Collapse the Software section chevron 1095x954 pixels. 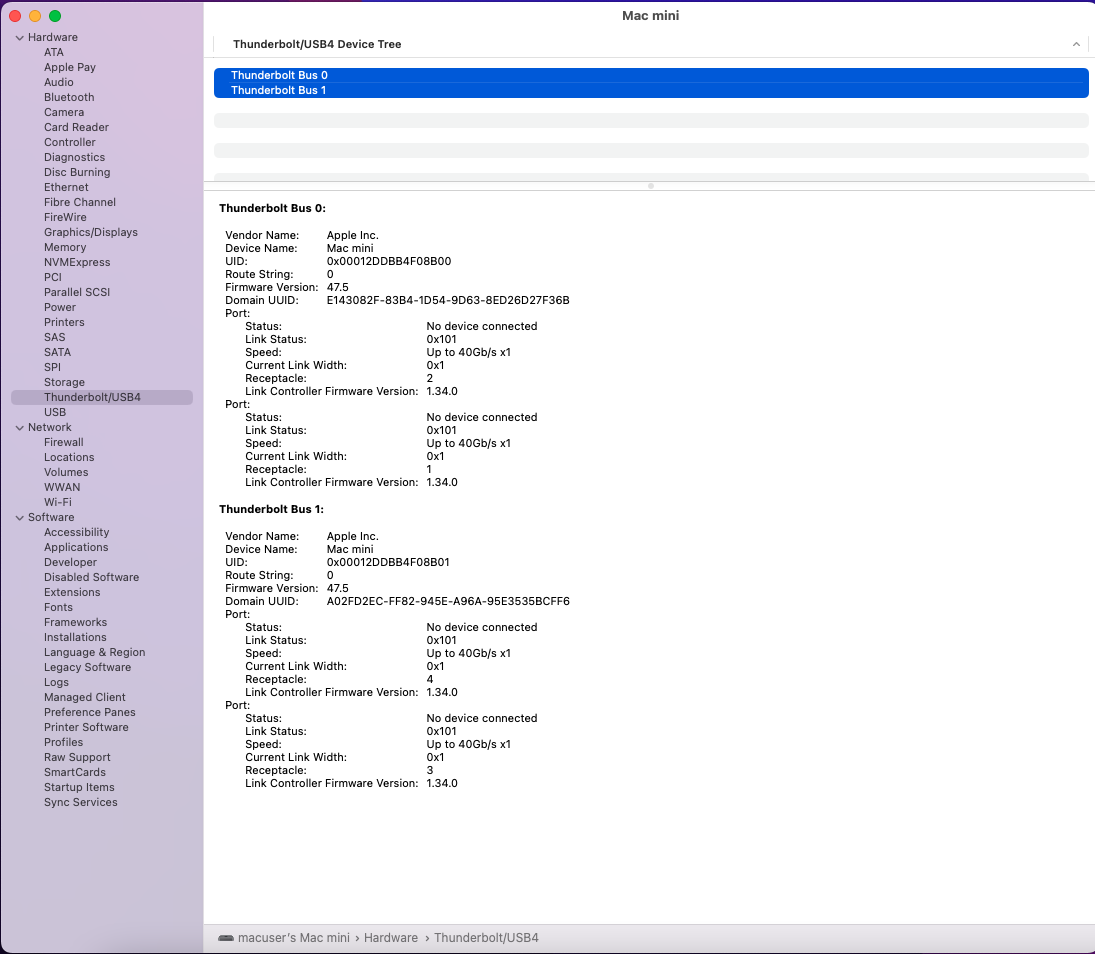pyautogui.click(x=20, y=518)
